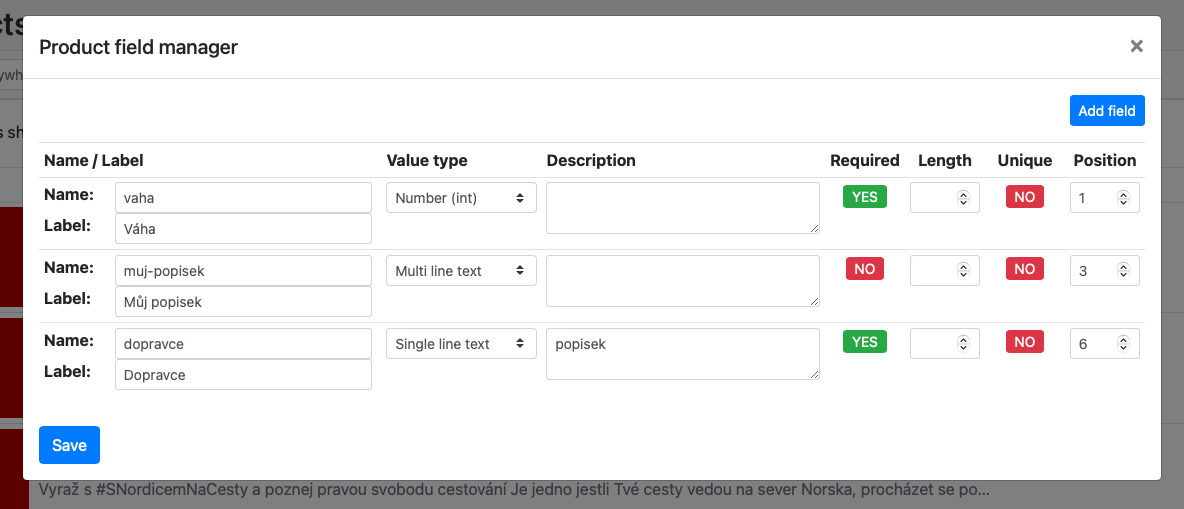Click the Label input containing Dopravce

243,375
